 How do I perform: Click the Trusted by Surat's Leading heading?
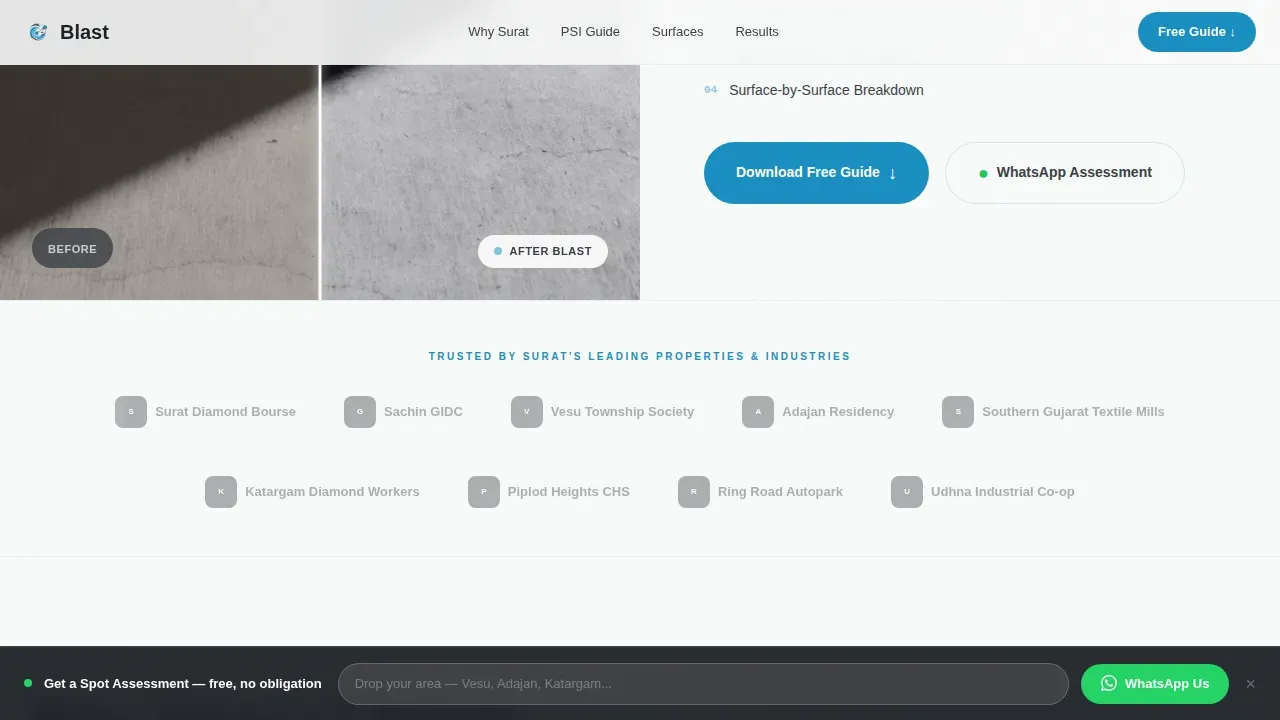tap(640, 356)
